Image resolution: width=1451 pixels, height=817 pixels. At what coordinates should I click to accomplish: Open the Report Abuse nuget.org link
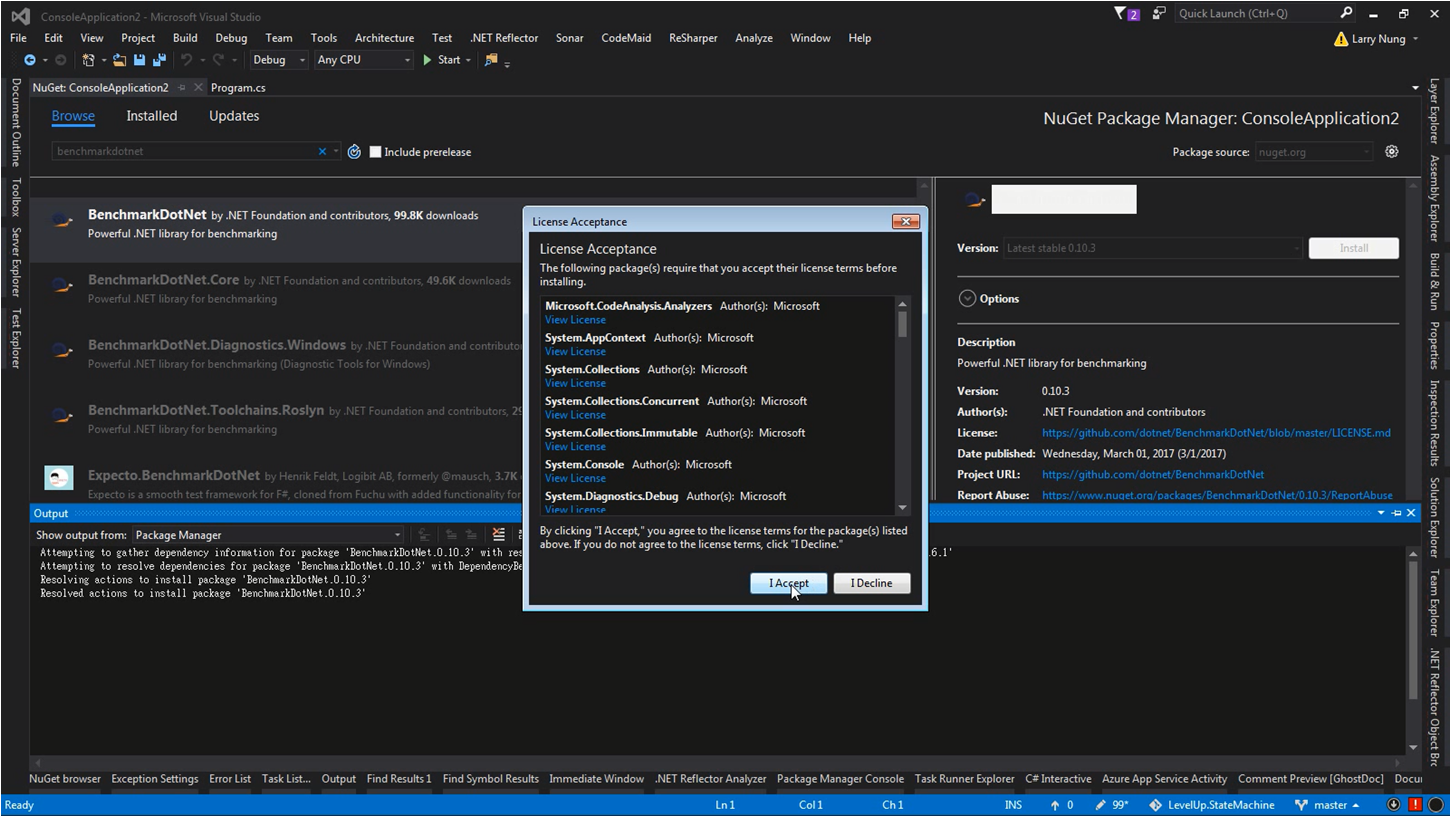[1217, 495]
